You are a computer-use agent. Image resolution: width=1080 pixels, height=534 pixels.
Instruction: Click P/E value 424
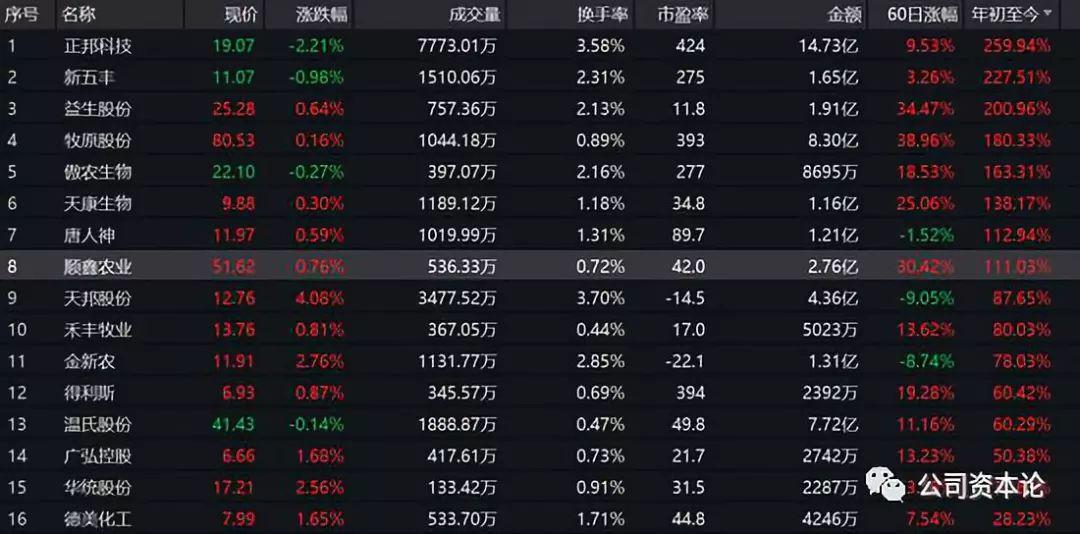click(690, 46)
